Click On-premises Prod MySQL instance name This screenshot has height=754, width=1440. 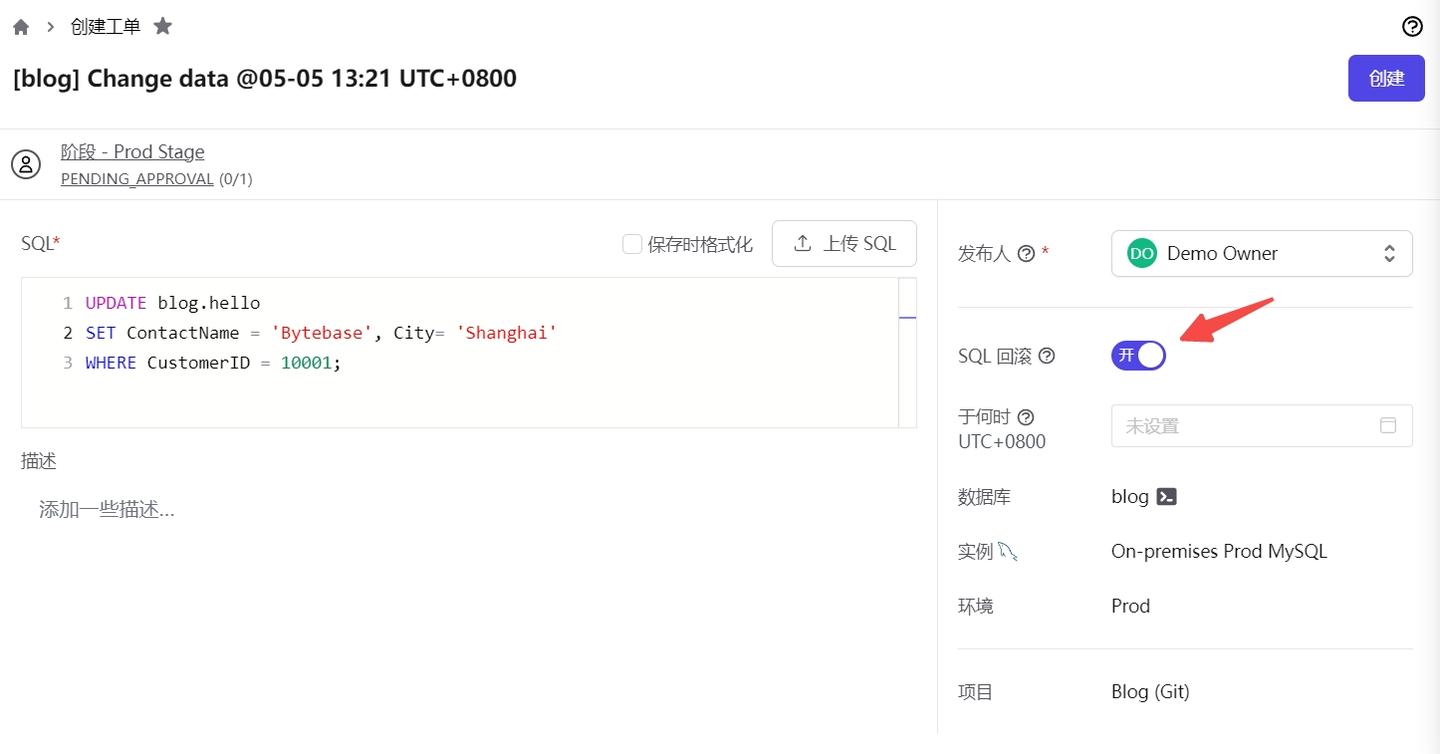coord(1219,552)
